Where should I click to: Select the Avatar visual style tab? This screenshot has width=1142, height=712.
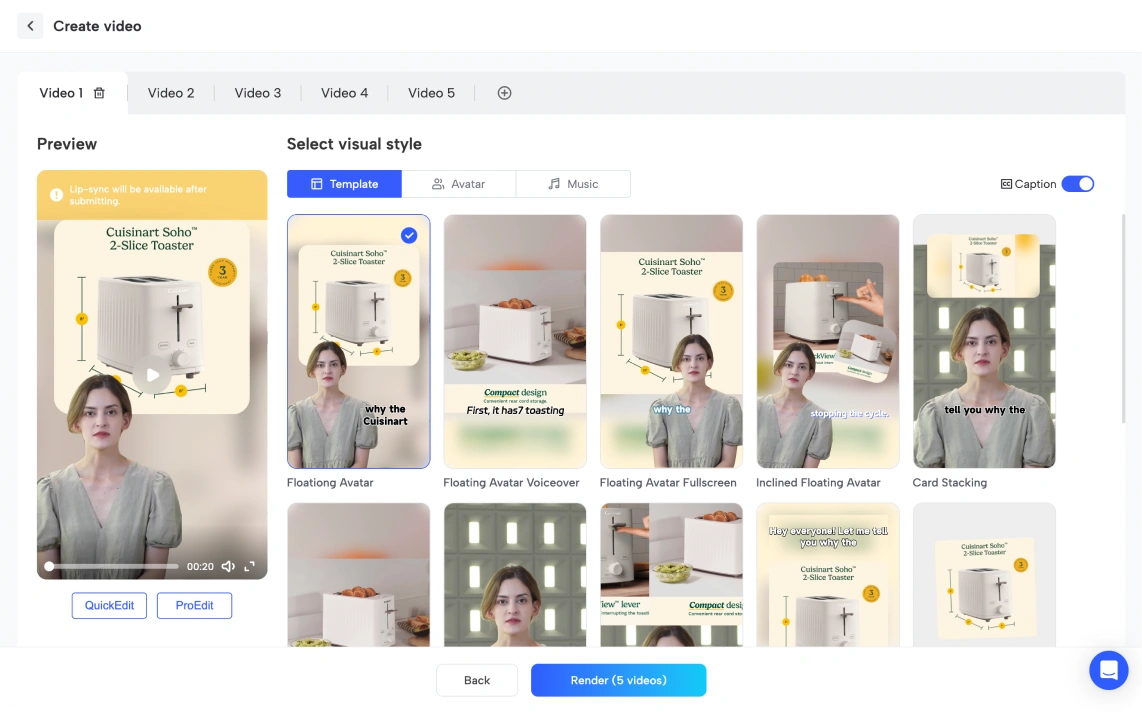tap(458, 184)
